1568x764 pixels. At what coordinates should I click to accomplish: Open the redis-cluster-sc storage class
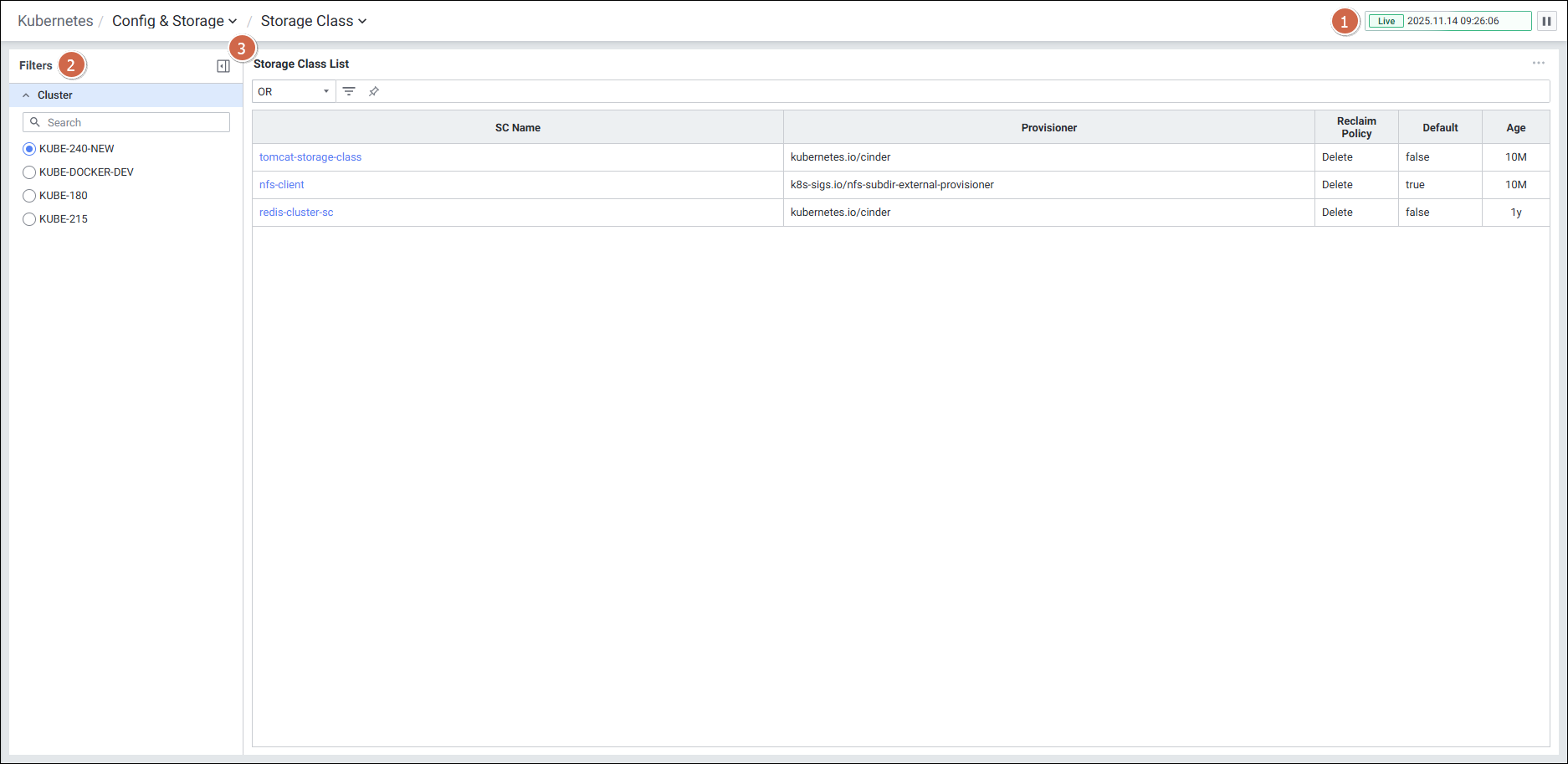tap(296, 213)
